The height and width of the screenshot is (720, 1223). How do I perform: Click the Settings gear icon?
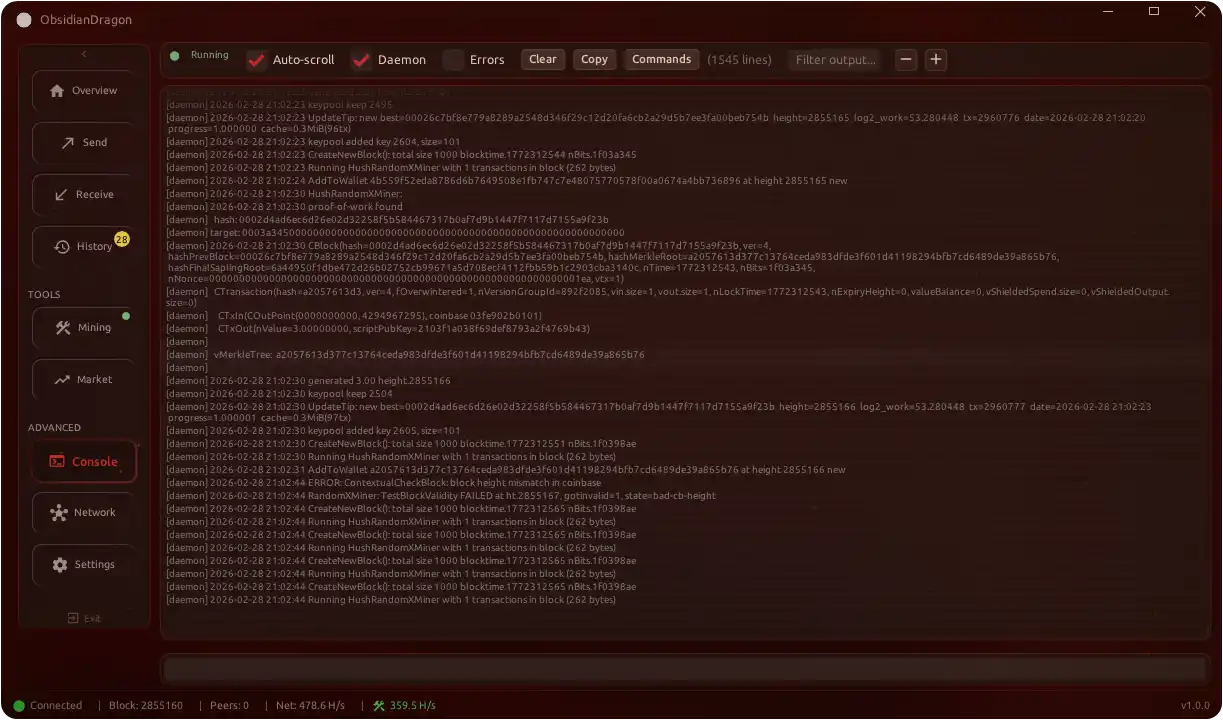60,565
